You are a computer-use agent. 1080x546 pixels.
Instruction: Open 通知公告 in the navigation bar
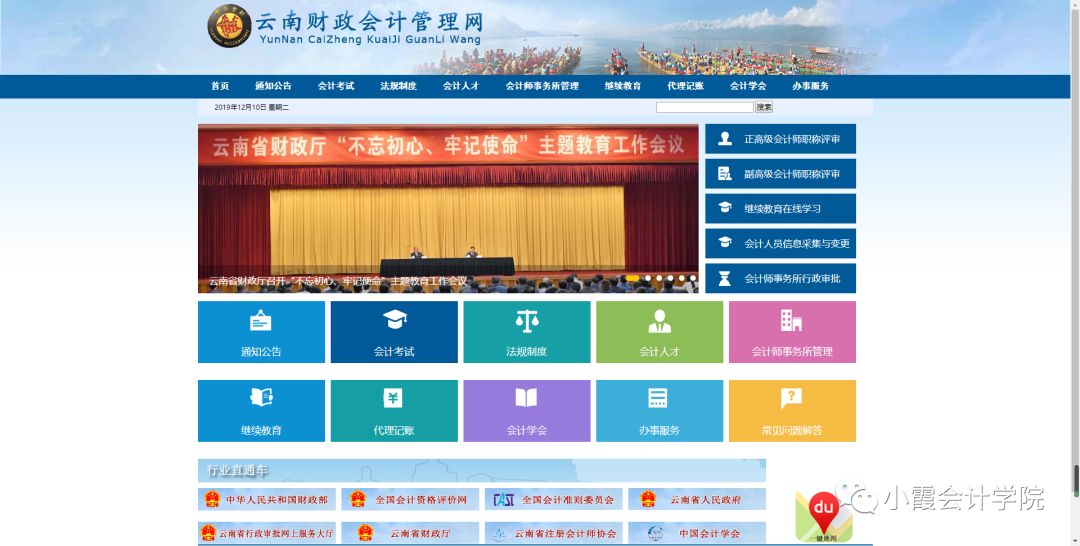(x=273, y=86)
